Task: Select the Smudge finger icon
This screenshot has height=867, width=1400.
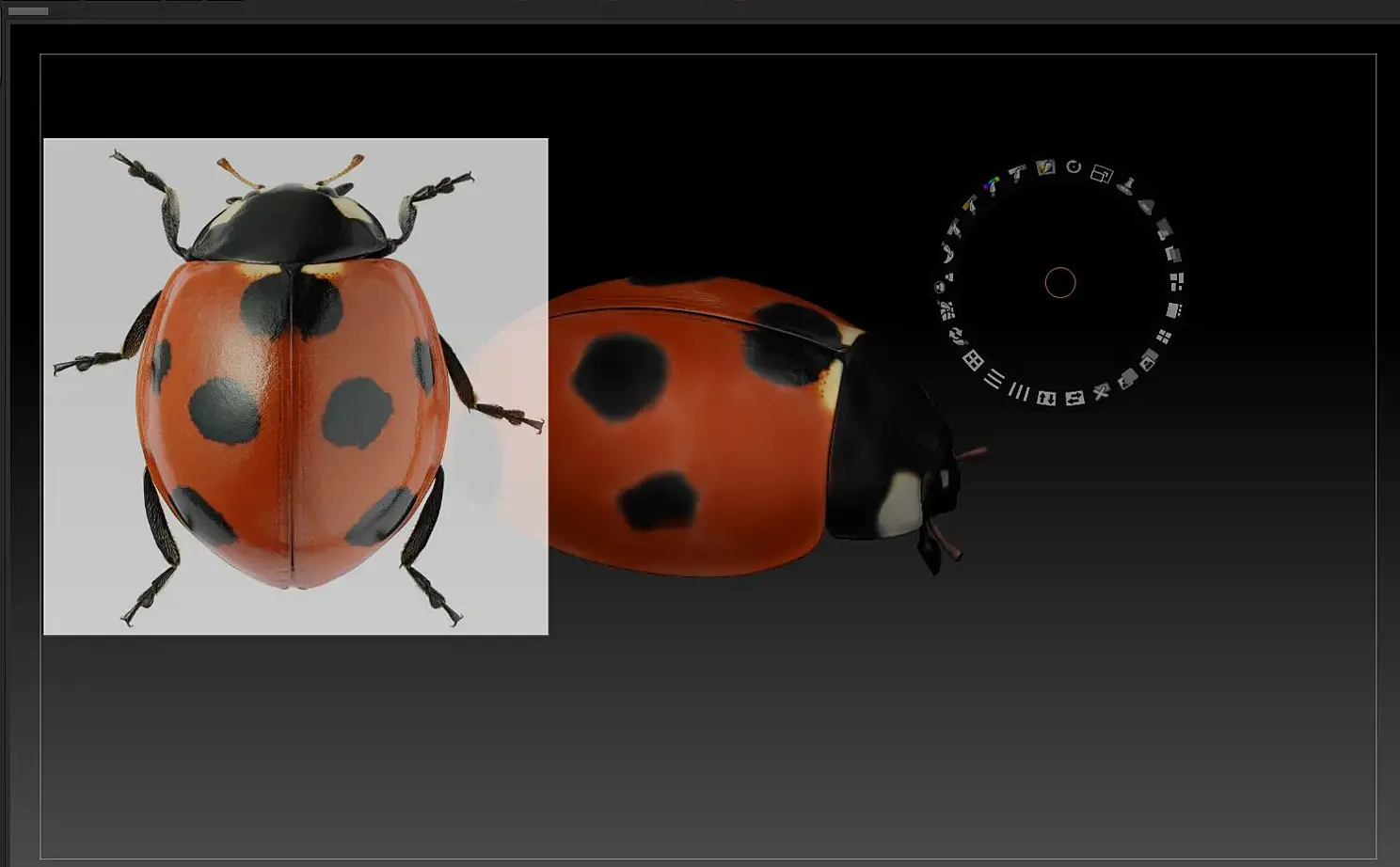Action: (947, 253)
